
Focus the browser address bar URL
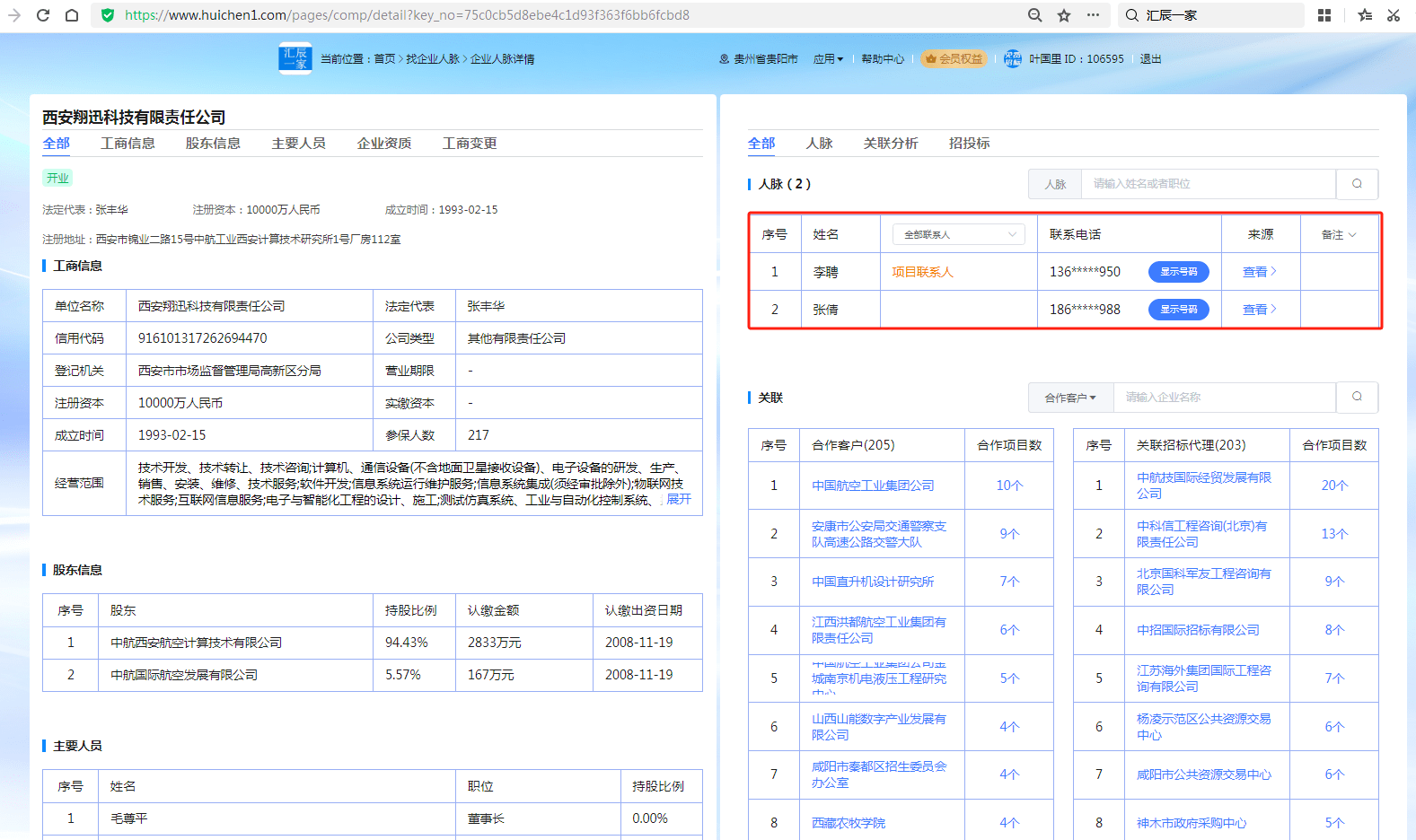coord(407,15)
